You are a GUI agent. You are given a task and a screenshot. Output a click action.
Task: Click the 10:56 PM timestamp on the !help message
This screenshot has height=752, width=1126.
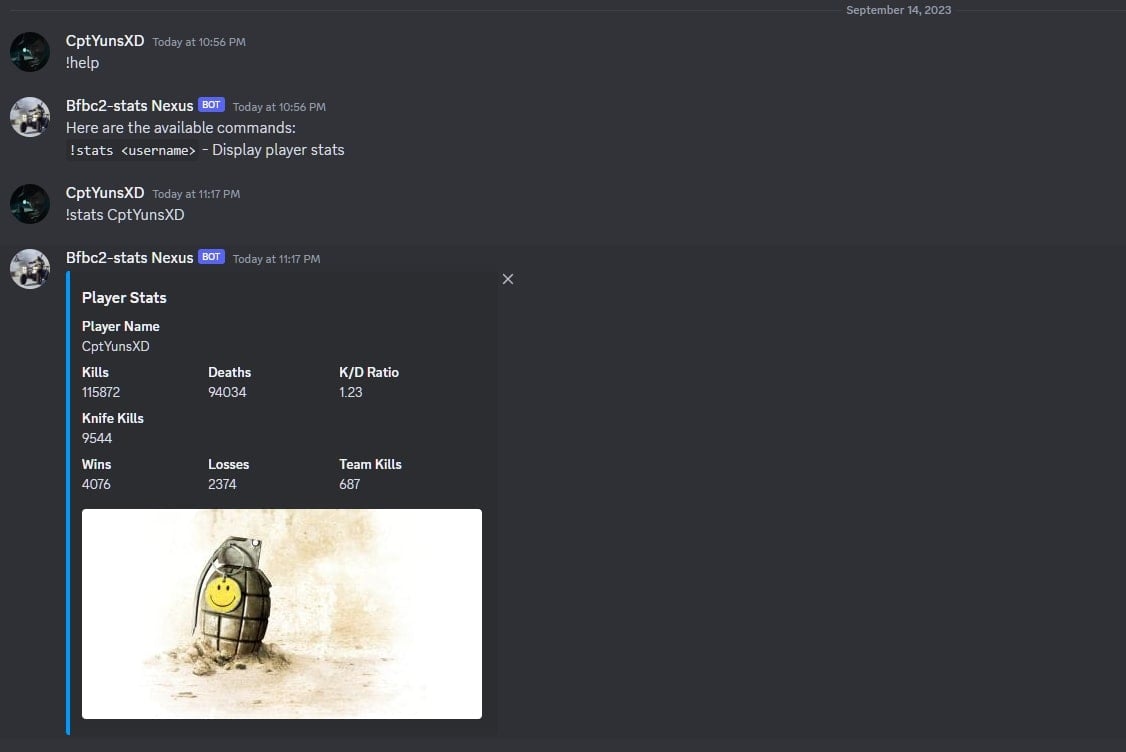pos(199,42)
